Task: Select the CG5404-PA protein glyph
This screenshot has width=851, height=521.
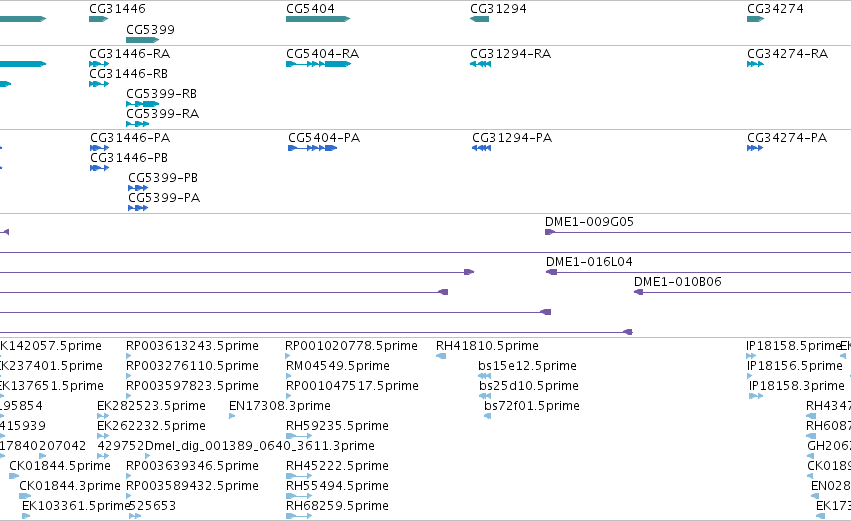Action: (313, 148)
